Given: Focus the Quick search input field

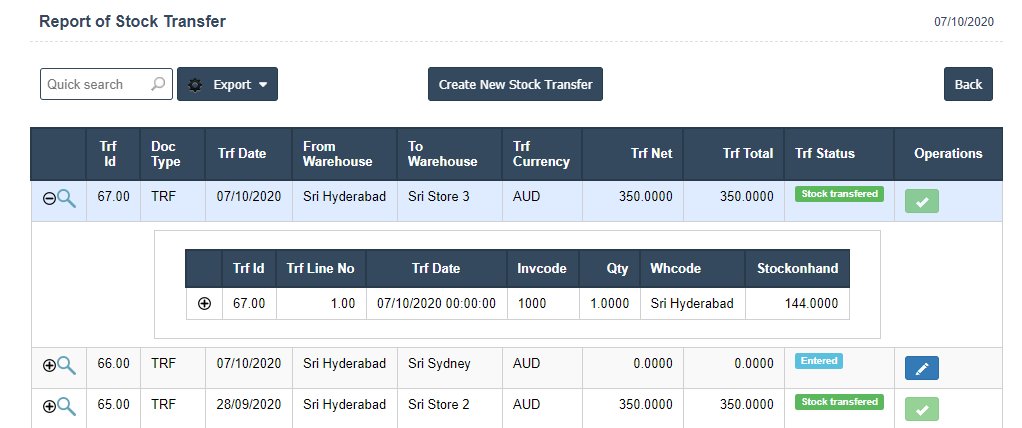Looking at the screenshot, I should pos(95,85).
